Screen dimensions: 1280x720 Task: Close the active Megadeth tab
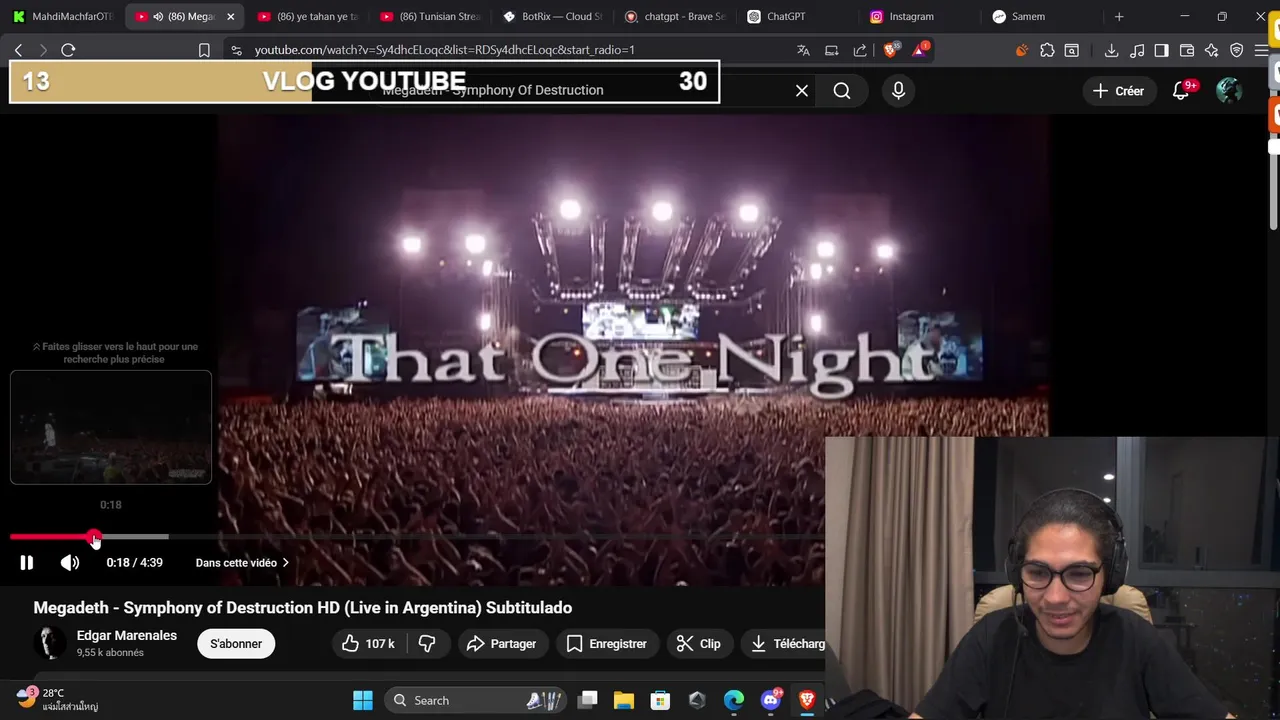pyautogui.click(x=230, y=16)
